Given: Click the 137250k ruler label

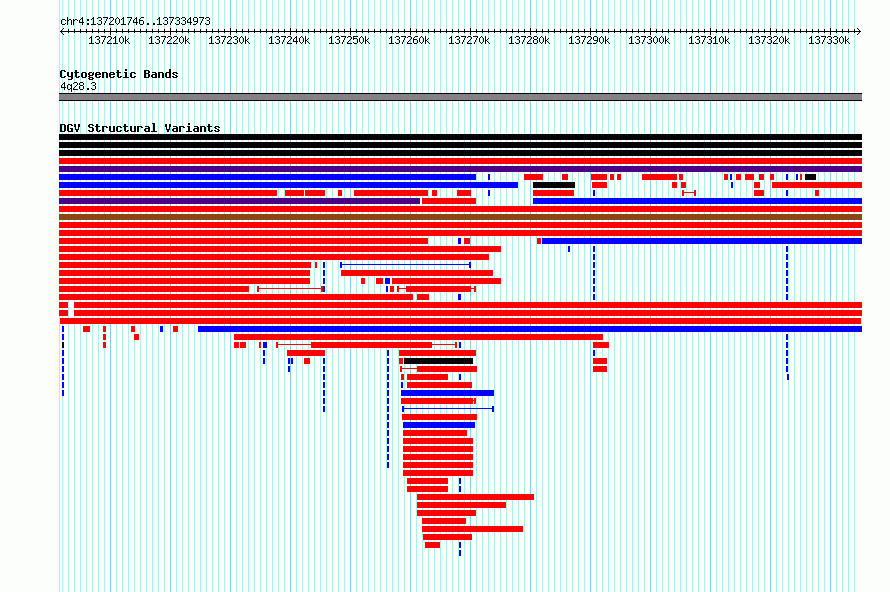Looking at the screenshot, I should tap(349, 40).
